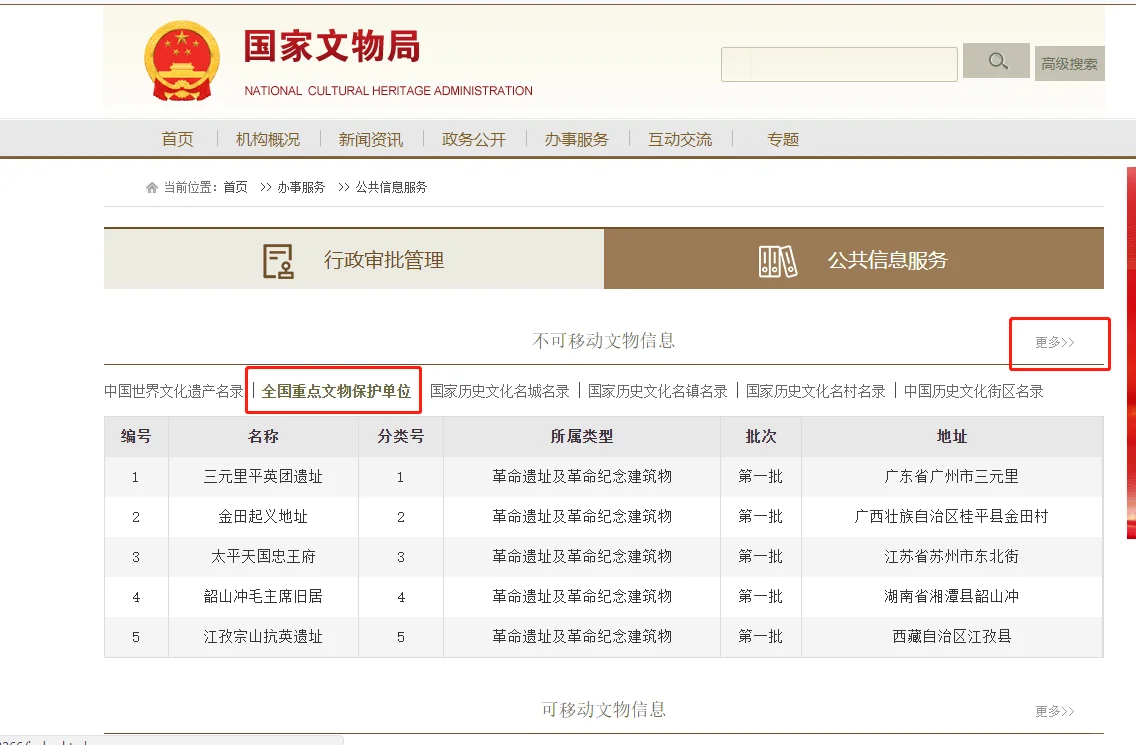Click the binder icon for 公共信息服务
1136x745 pixels.
pos(777,261)
